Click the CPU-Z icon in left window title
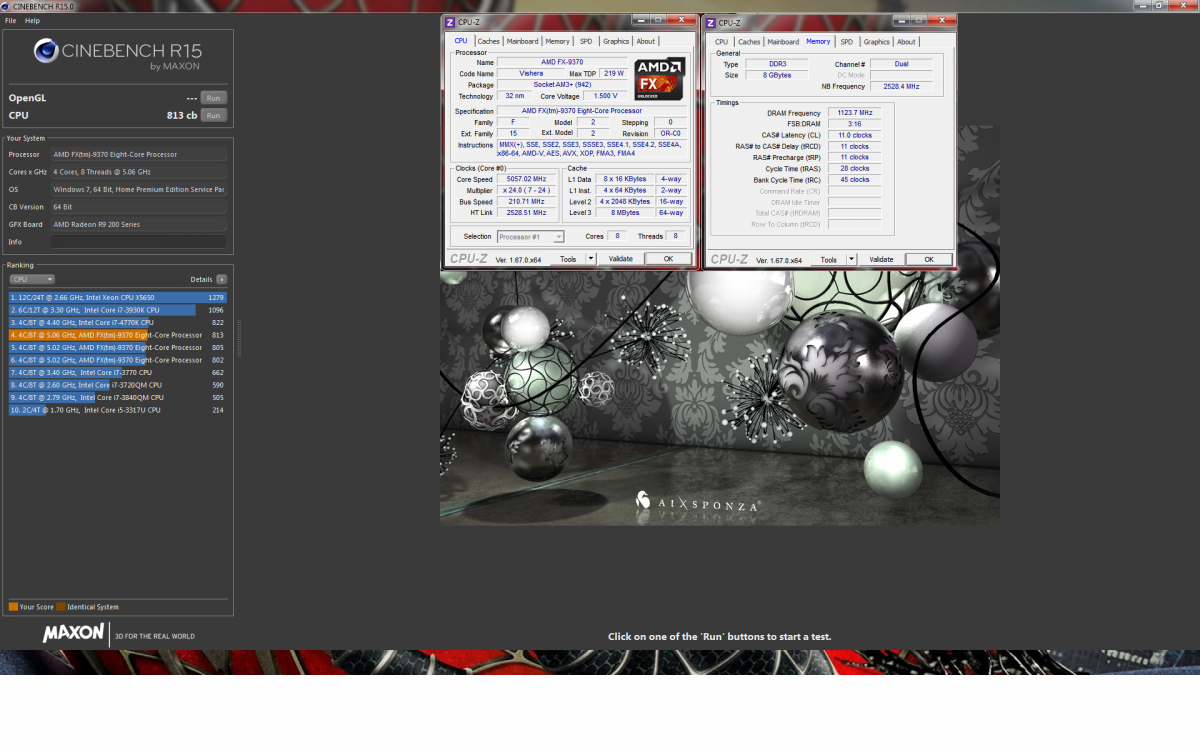This screenshot has width=1200, height=750. point(451,22)
